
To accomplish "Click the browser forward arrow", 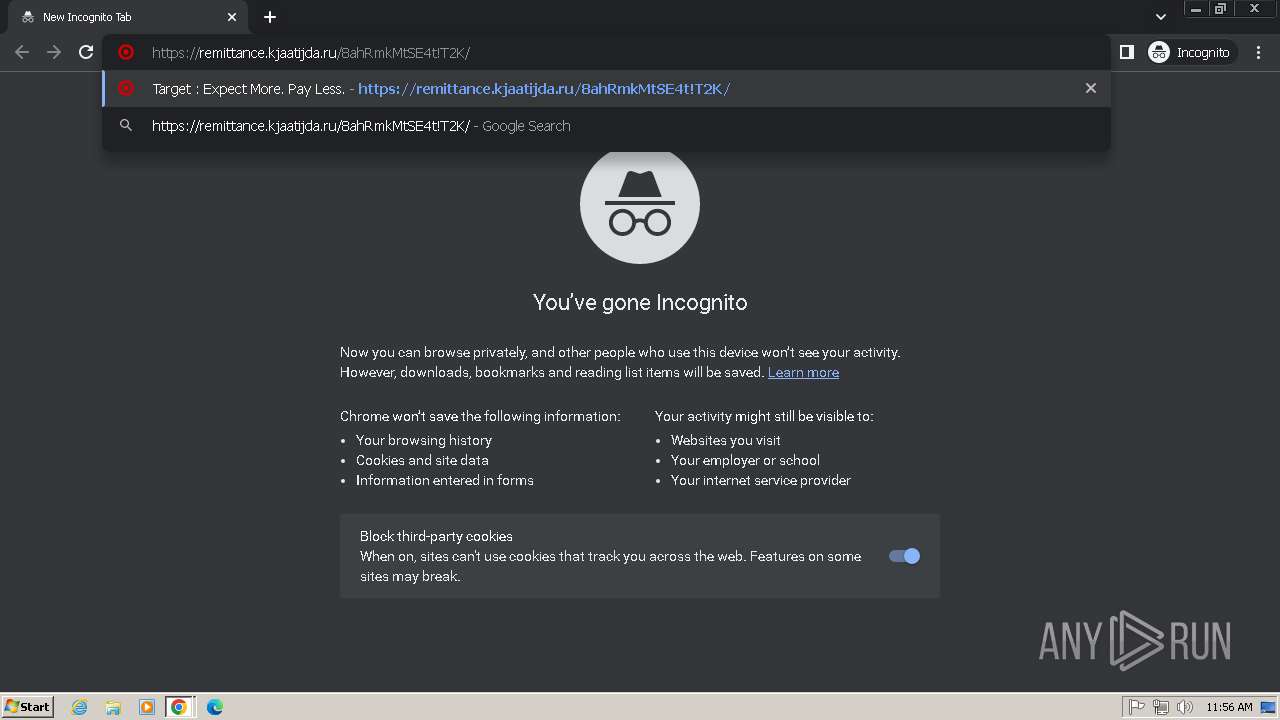I will click(x=54, y=52).
